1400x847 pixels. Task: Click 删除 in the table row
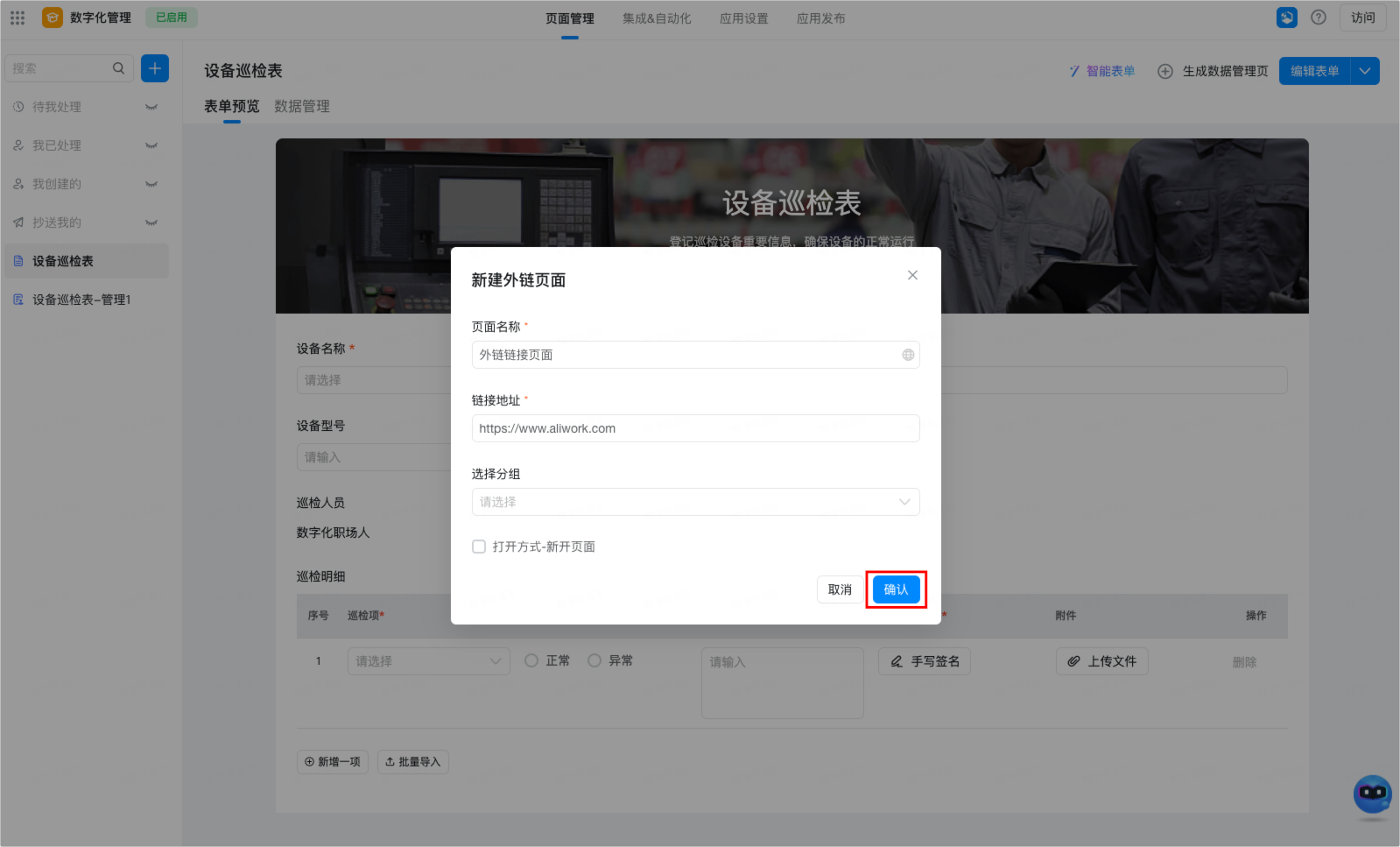click(x=1244, y=662)
